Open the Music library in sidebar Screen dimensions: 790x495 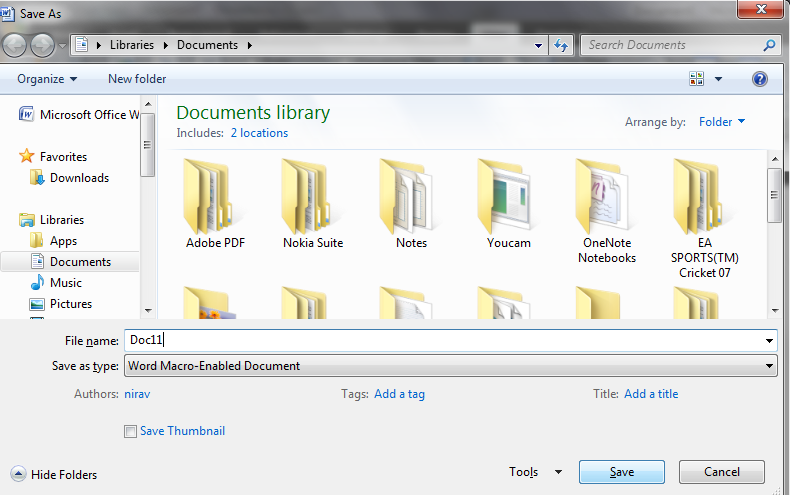tap(55, 283)
